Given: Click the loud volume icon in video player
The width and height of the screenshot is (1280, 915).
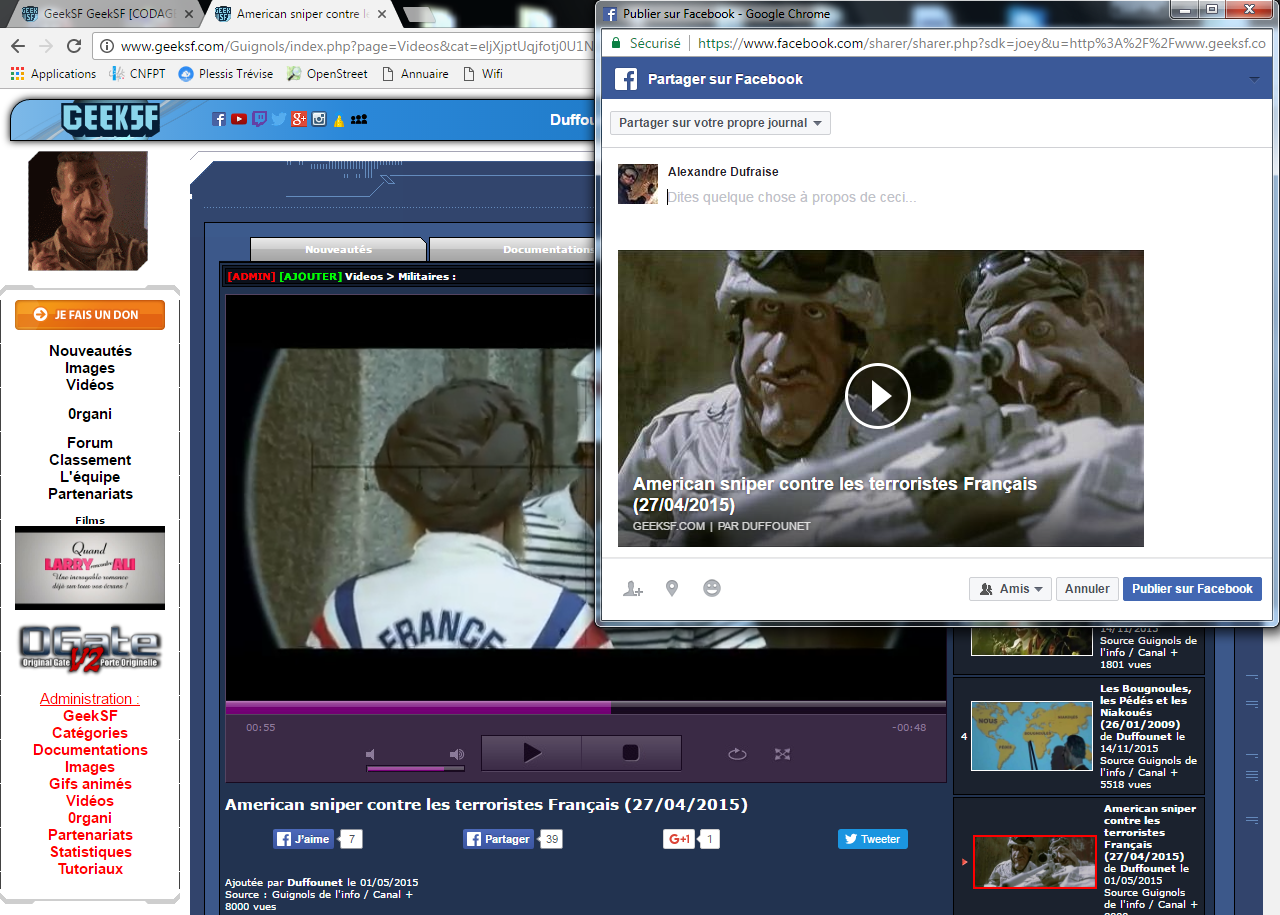Looking at the screenshot, I should click(x=457, y=754).
